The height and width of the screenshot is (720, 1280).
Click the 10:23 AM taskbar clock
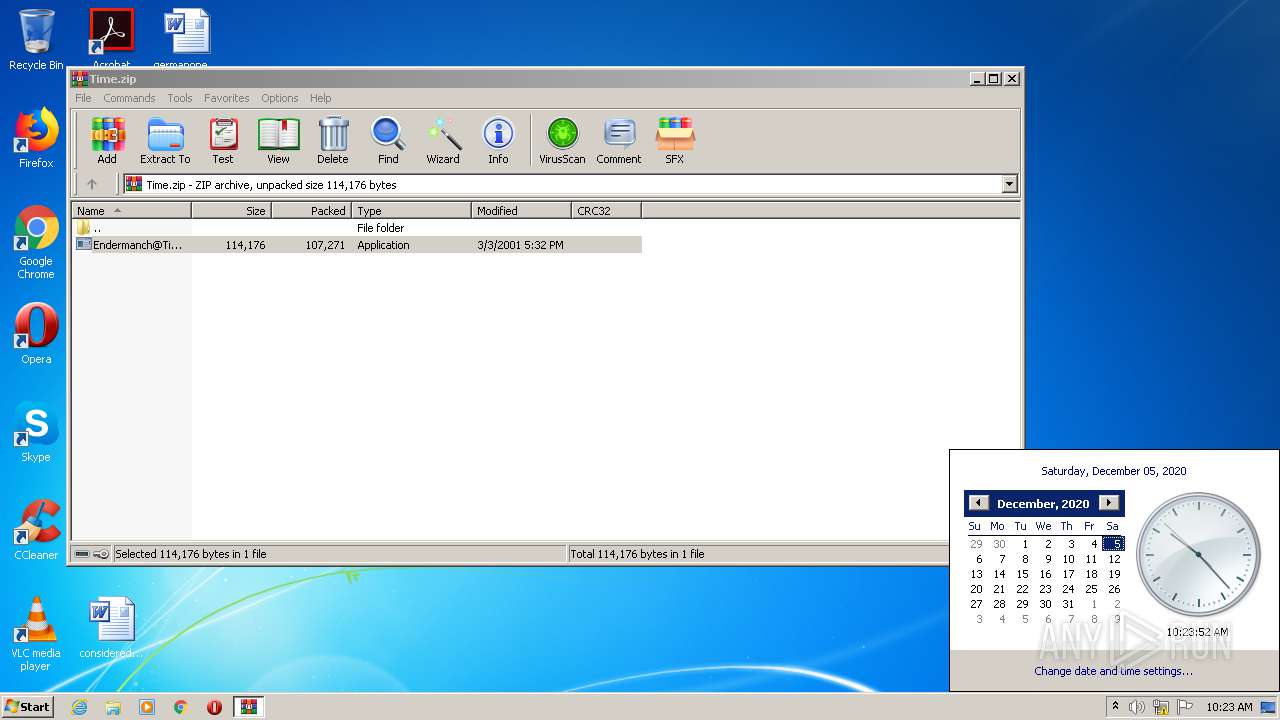point(1229,707)
